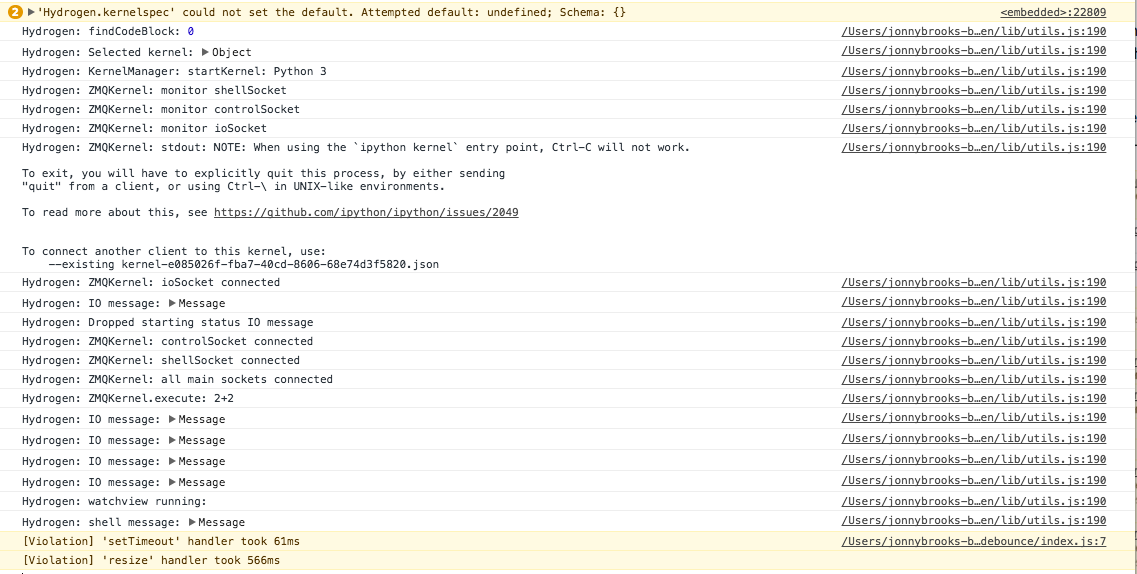The image size is (1137, 574).
Task: Open utils.js:190 link for startKernel Python 3 row
Action: coord(974,71)
